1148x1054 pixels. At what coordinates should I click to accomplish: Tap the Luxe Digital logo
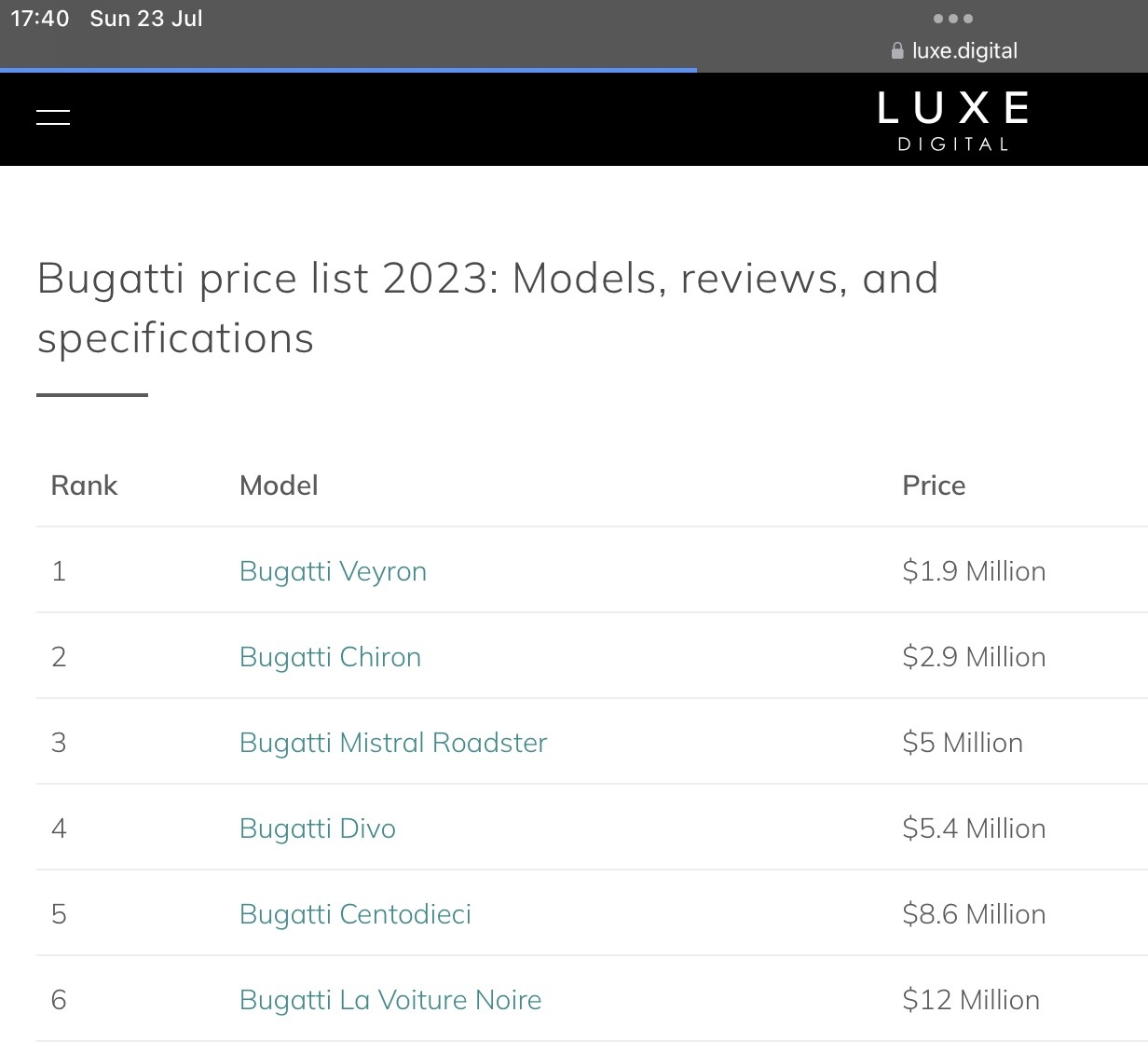click(953, 120)
